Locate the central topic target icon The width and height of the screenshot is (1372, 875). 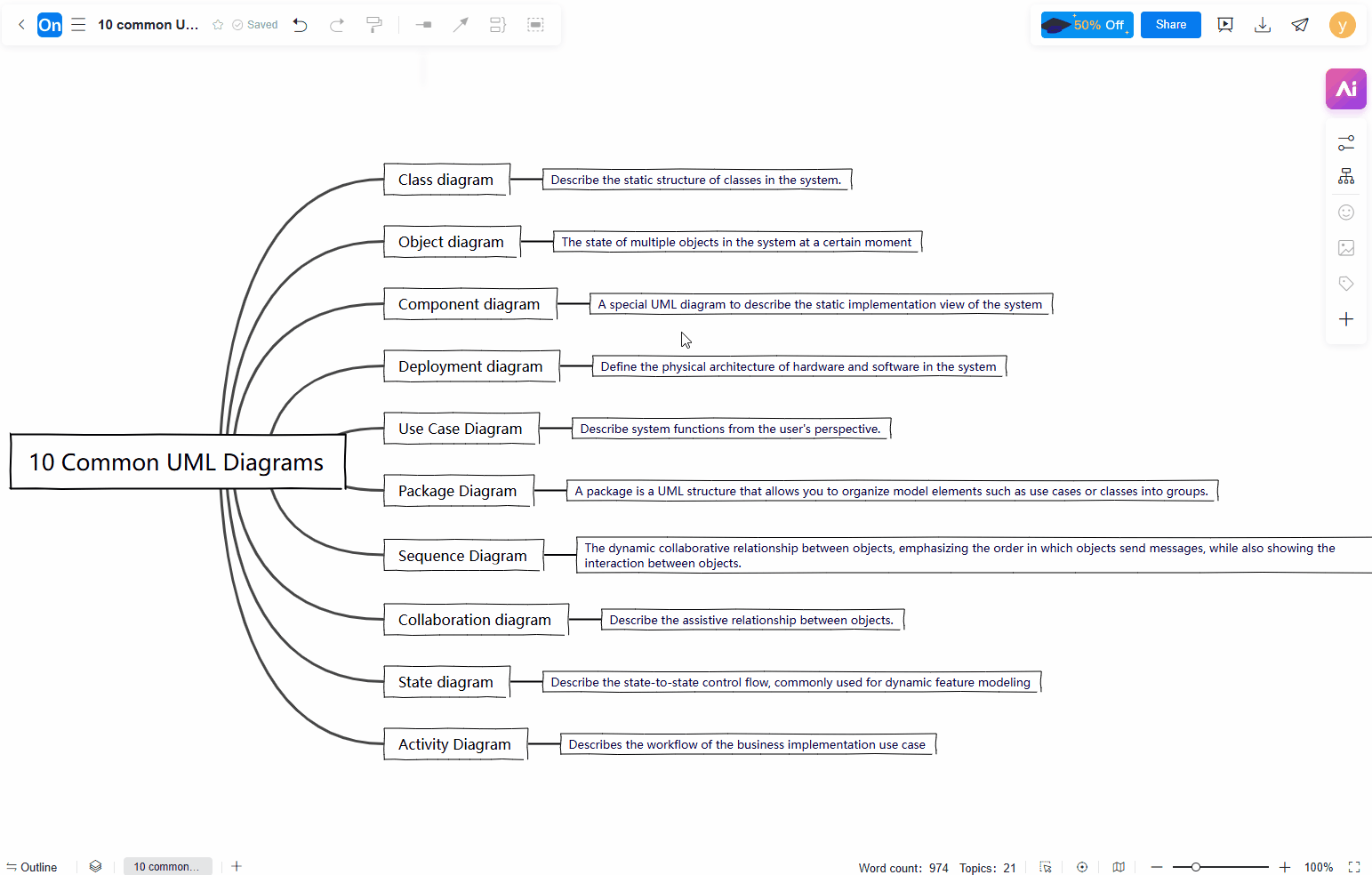1082,867
